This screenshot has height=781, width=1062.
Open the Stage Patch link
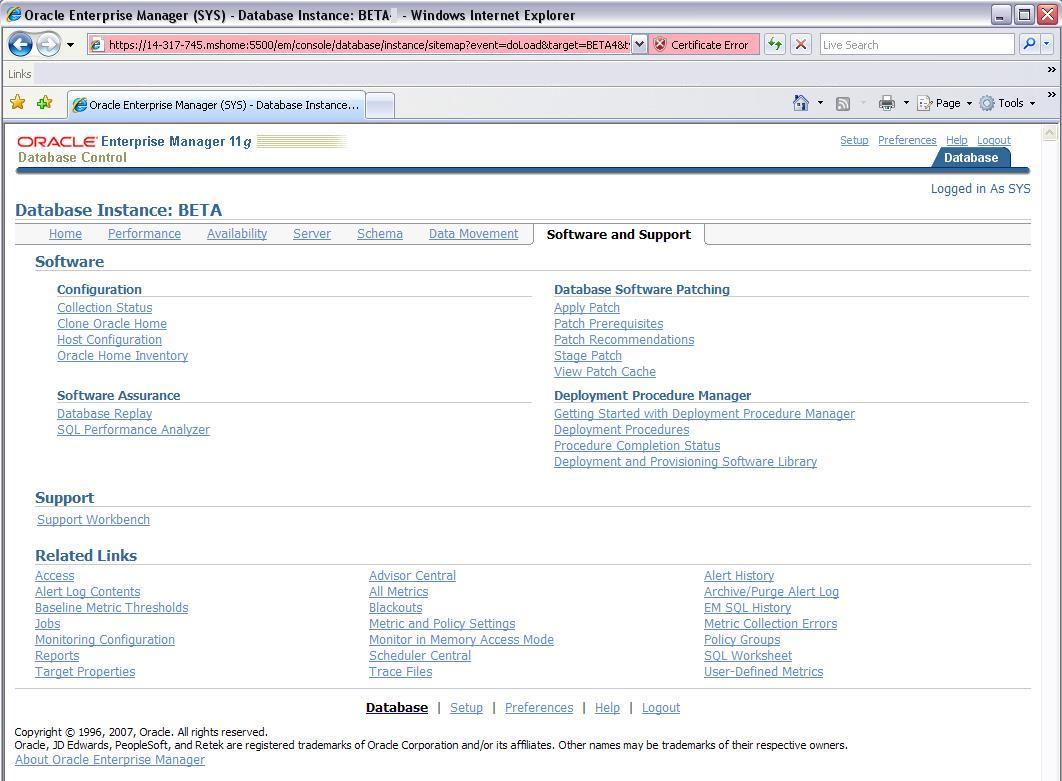[x=587, y=356]
